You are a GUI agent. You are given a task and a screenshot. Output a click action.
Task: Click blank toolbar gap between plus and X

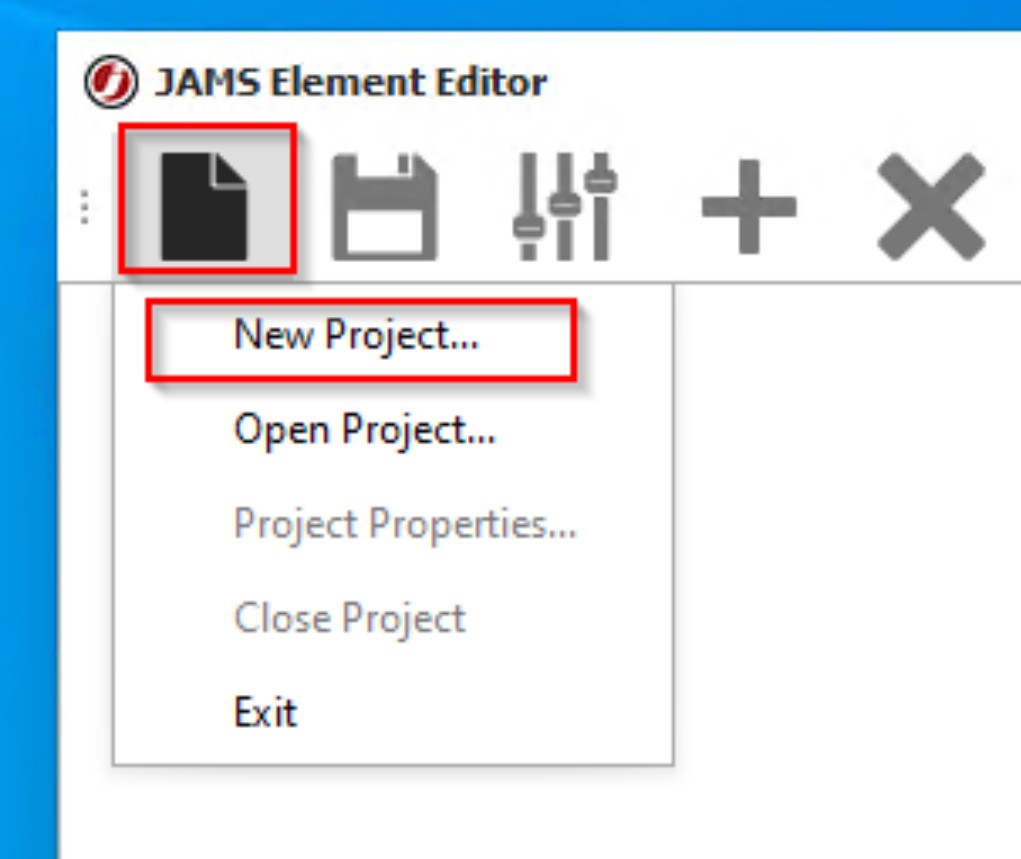coord(838,207)
